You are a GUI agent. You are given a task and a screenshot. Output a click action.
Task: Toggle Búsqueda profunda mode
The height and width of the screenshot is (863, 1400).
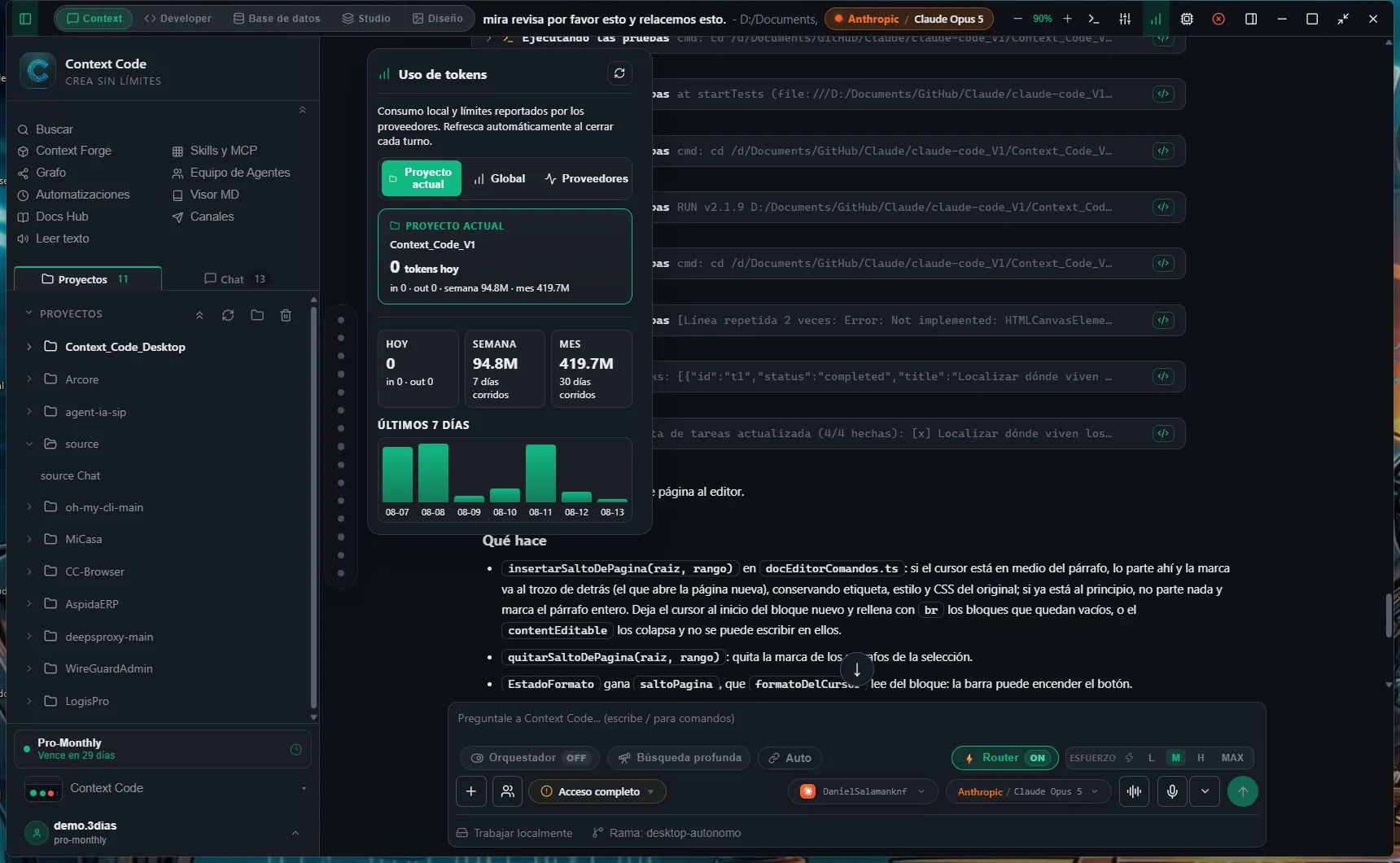(x=680, y=758)
